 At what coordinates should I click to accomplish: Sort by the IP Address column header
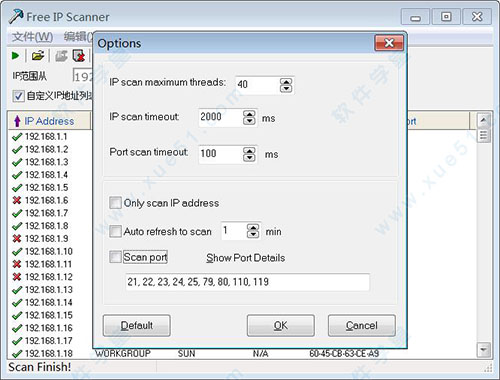click(x=49, y=121)
